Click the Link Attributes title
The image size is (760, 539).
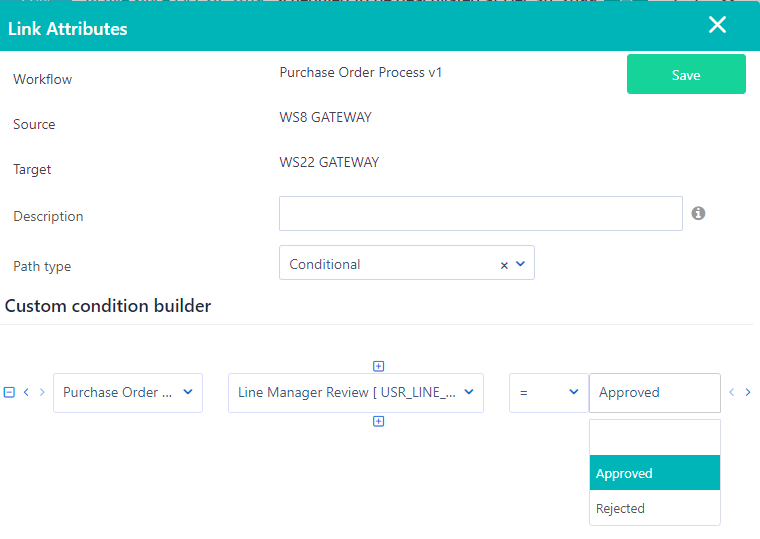click(x=68, y=29)
